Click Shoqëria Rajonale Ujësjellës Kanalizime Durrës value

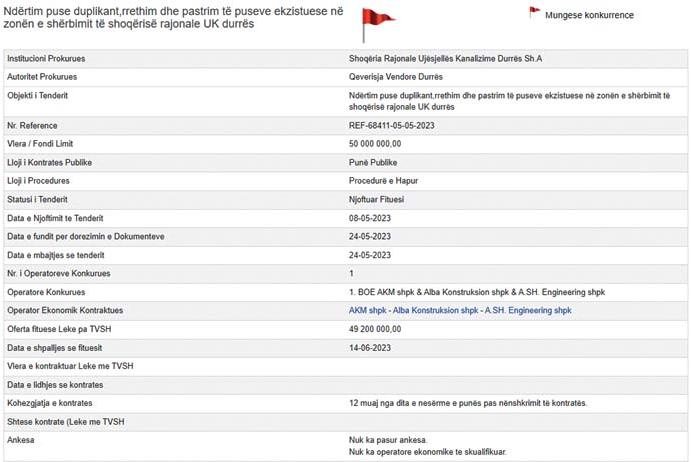tap(445, 59)
